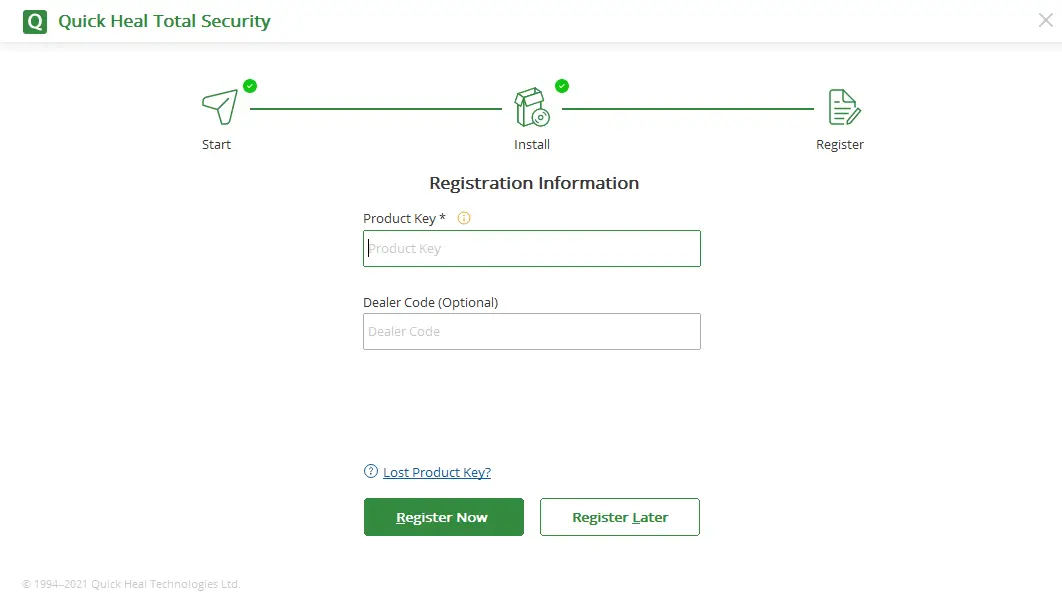Viewport: 1062px width, 594px height.
Task: Click the info icon beside Product Key
Action: tap(464, 218)
